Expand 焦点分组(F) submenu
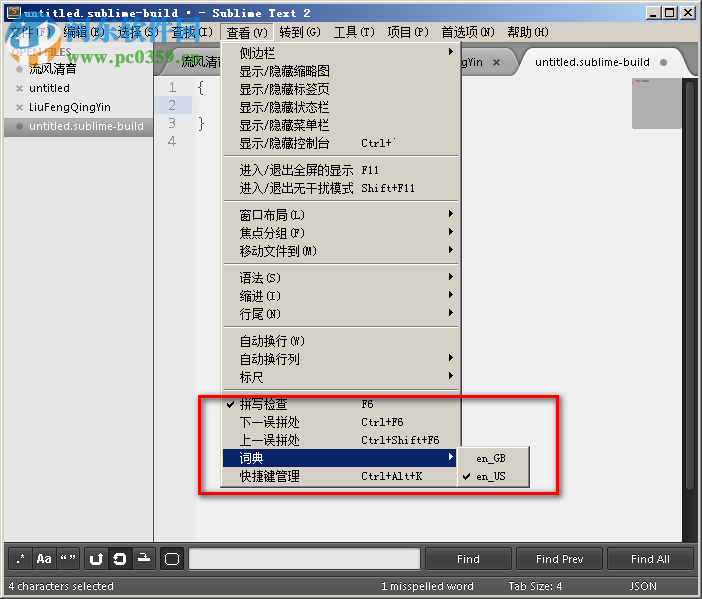Viewport: 702px width, 599px height. click(x=340, y=233)
